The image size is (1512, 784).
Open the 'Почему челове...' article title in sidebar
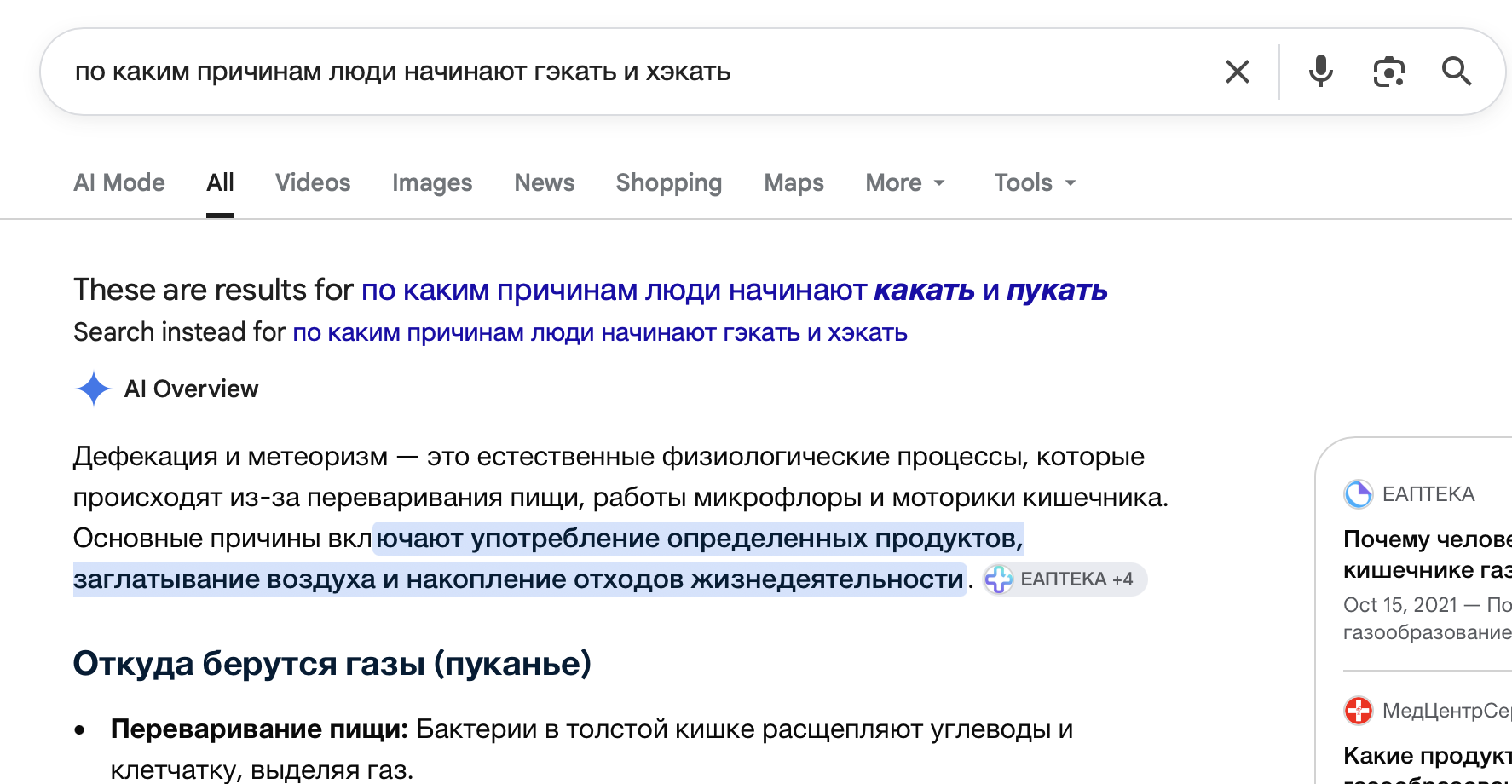click(1428, 555)
